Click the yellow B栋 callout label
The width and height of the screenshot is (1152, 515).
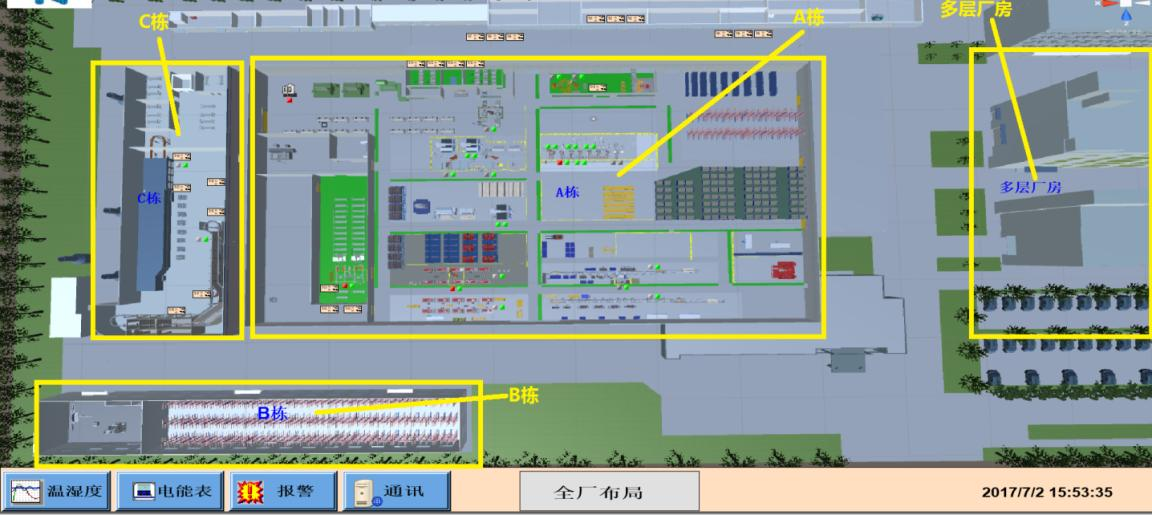[523, 395]
